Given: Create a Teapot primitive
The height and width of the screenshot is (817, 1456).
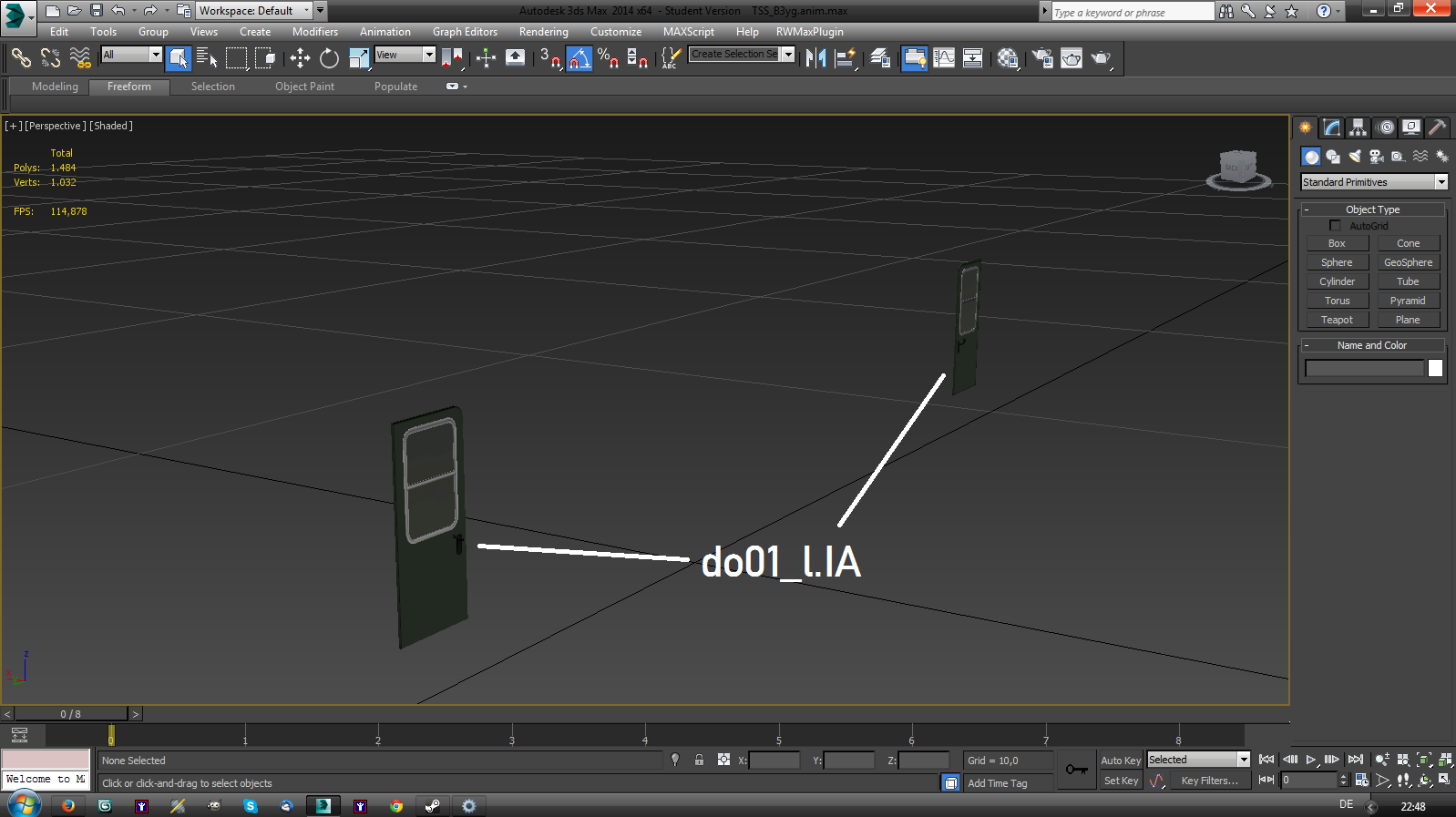Looking at the screenshot, I should 1337,320.
